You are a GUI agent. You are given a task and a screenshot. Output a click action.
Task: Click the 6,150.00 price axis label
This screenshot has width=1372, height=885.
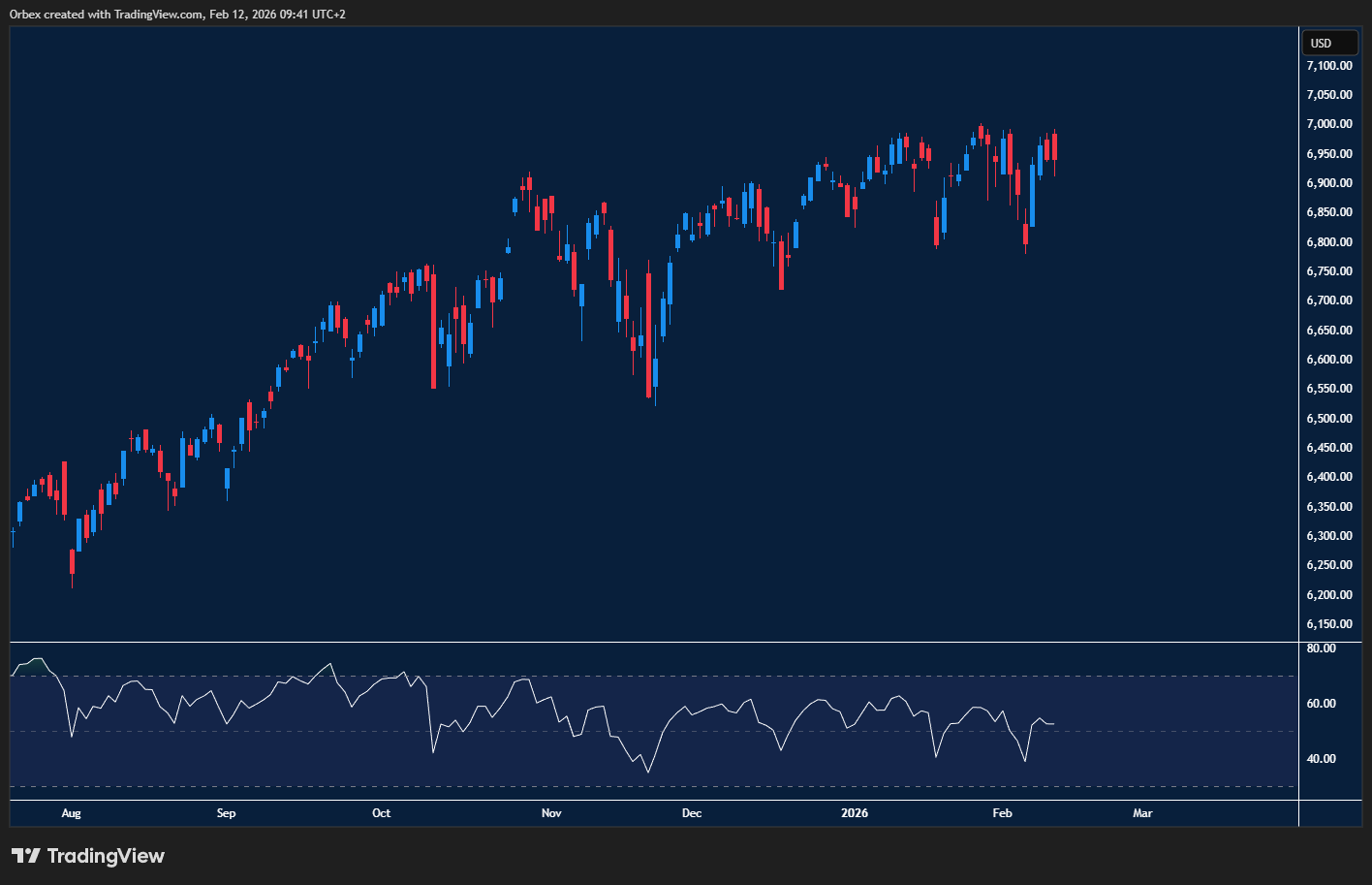coord(1328,624)
